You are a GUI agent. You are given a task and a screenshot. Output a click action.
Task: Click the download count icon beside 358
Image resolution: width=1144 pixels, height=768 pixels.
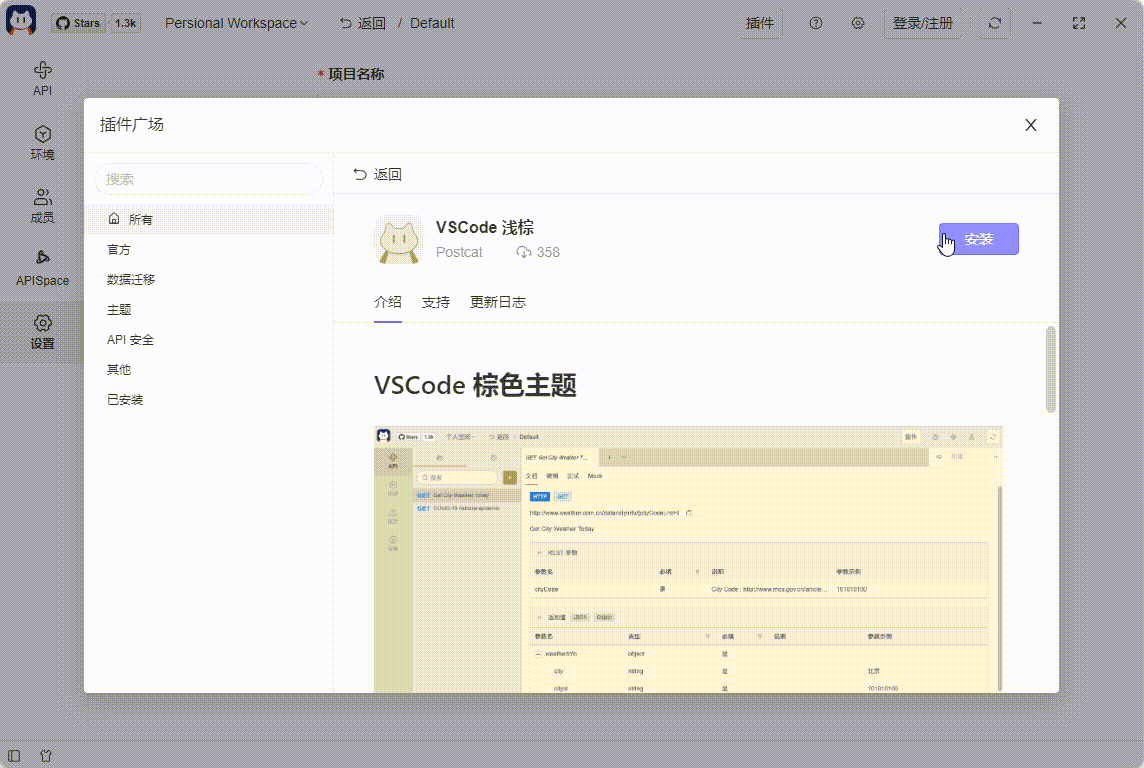(x=523, y=252)
